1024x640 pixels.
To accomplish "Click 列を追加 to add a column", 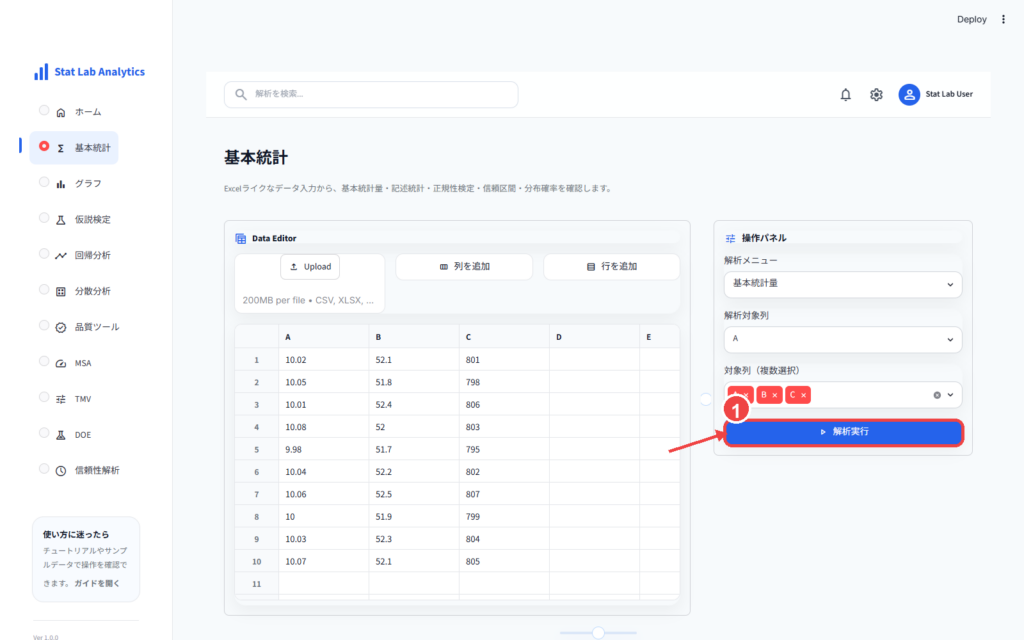I will (464, 266).
